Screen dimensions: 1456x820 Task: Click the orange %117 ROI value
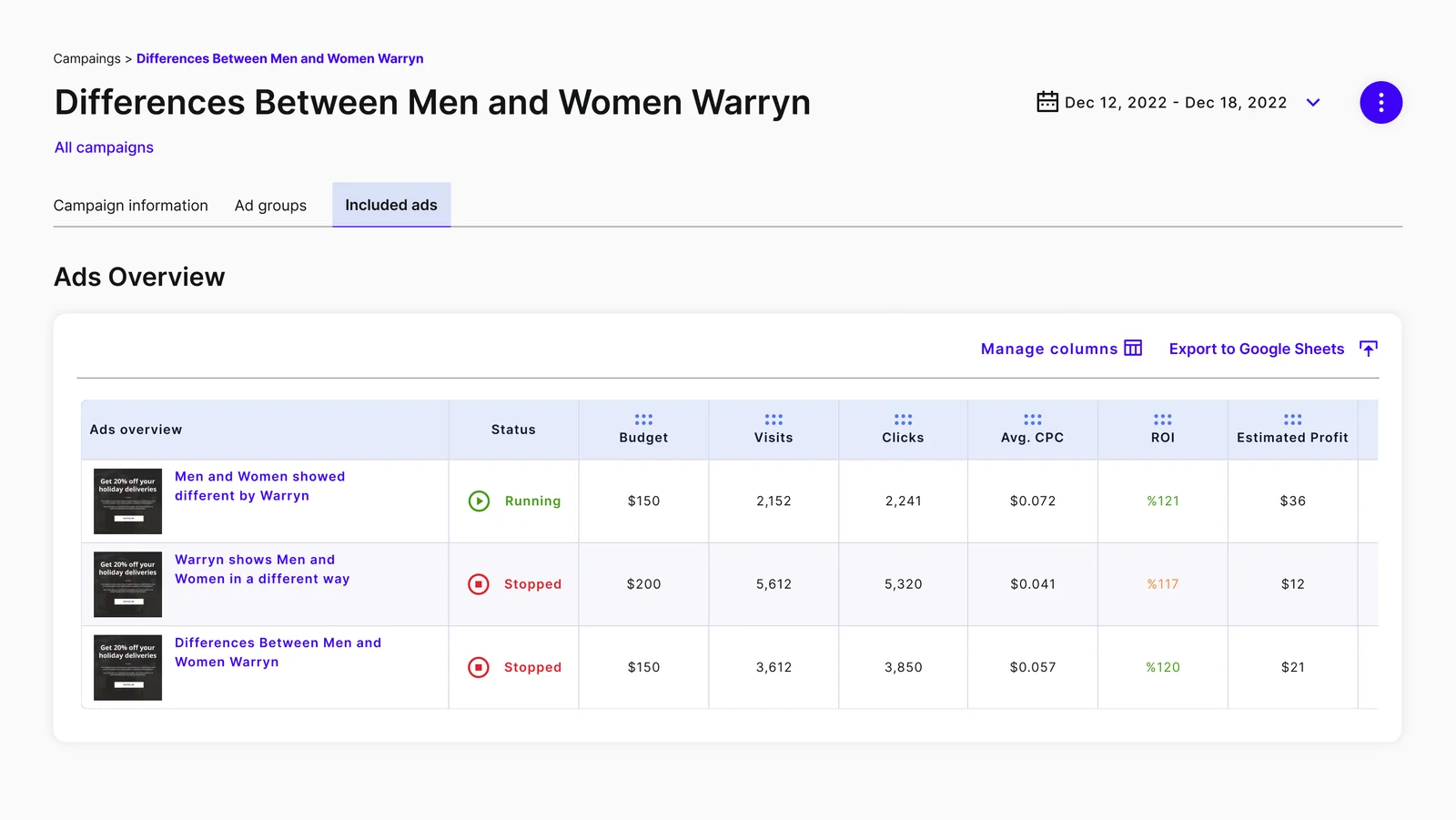point(1163,584)
